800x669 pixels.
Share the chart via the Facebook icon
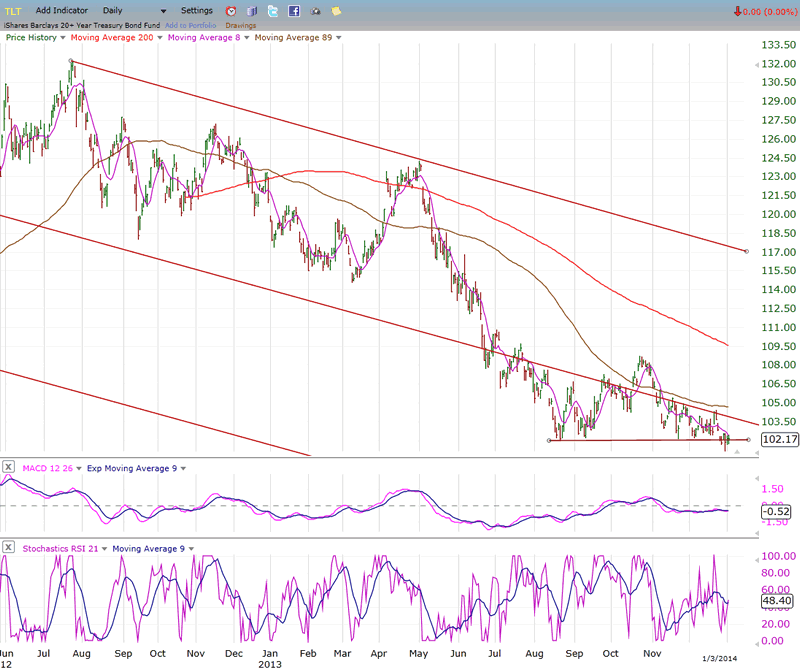click(294, 11)
